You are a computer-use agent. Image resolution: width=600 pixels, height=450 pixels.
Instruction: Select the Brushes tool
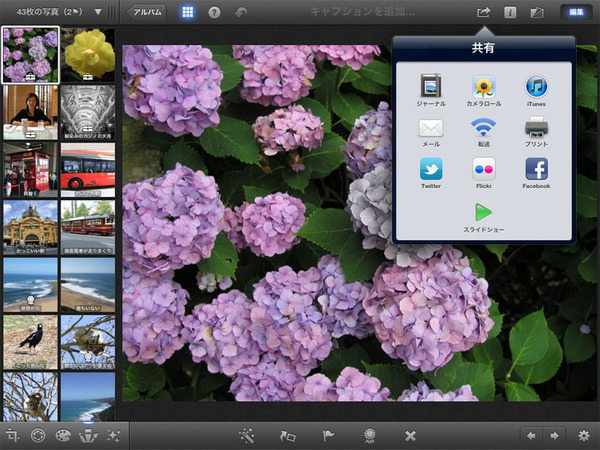click(x=88, y=435)
